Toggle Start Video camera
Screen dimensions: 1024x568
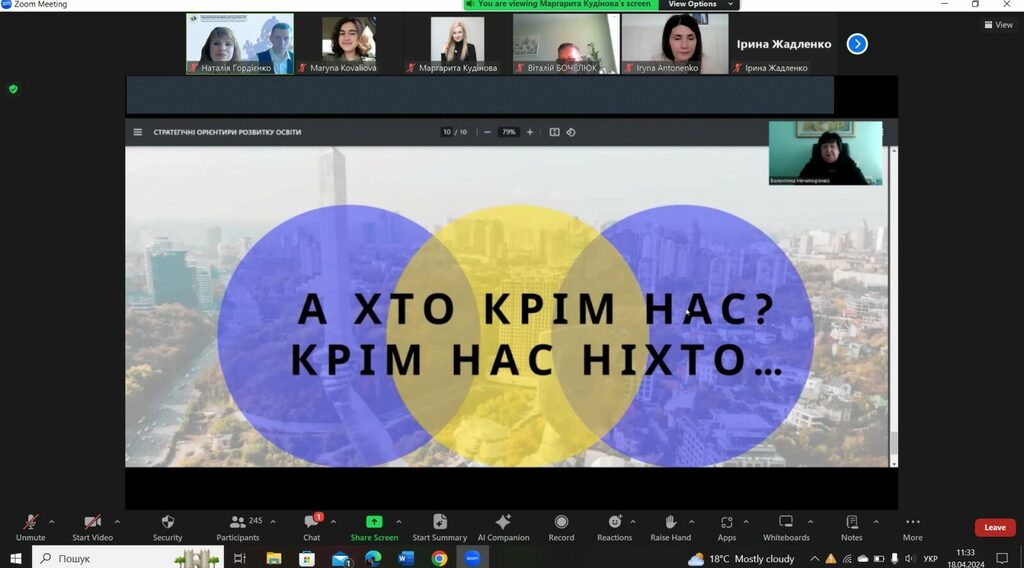pos(93,522)
